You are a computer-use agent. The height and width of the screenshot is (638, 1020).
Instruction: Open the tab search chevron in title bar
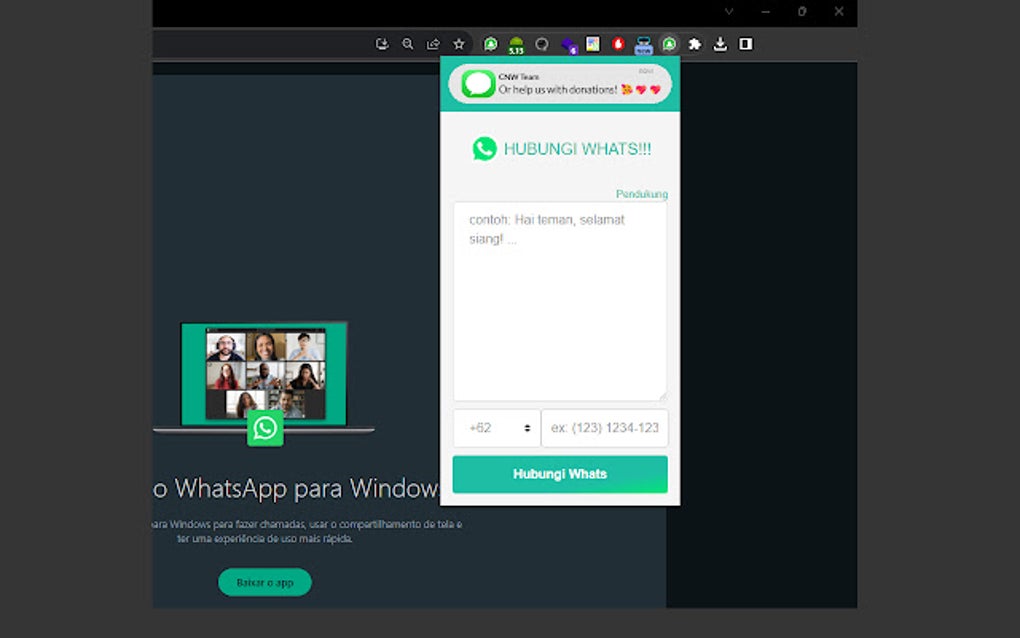(x=729, y=11)
